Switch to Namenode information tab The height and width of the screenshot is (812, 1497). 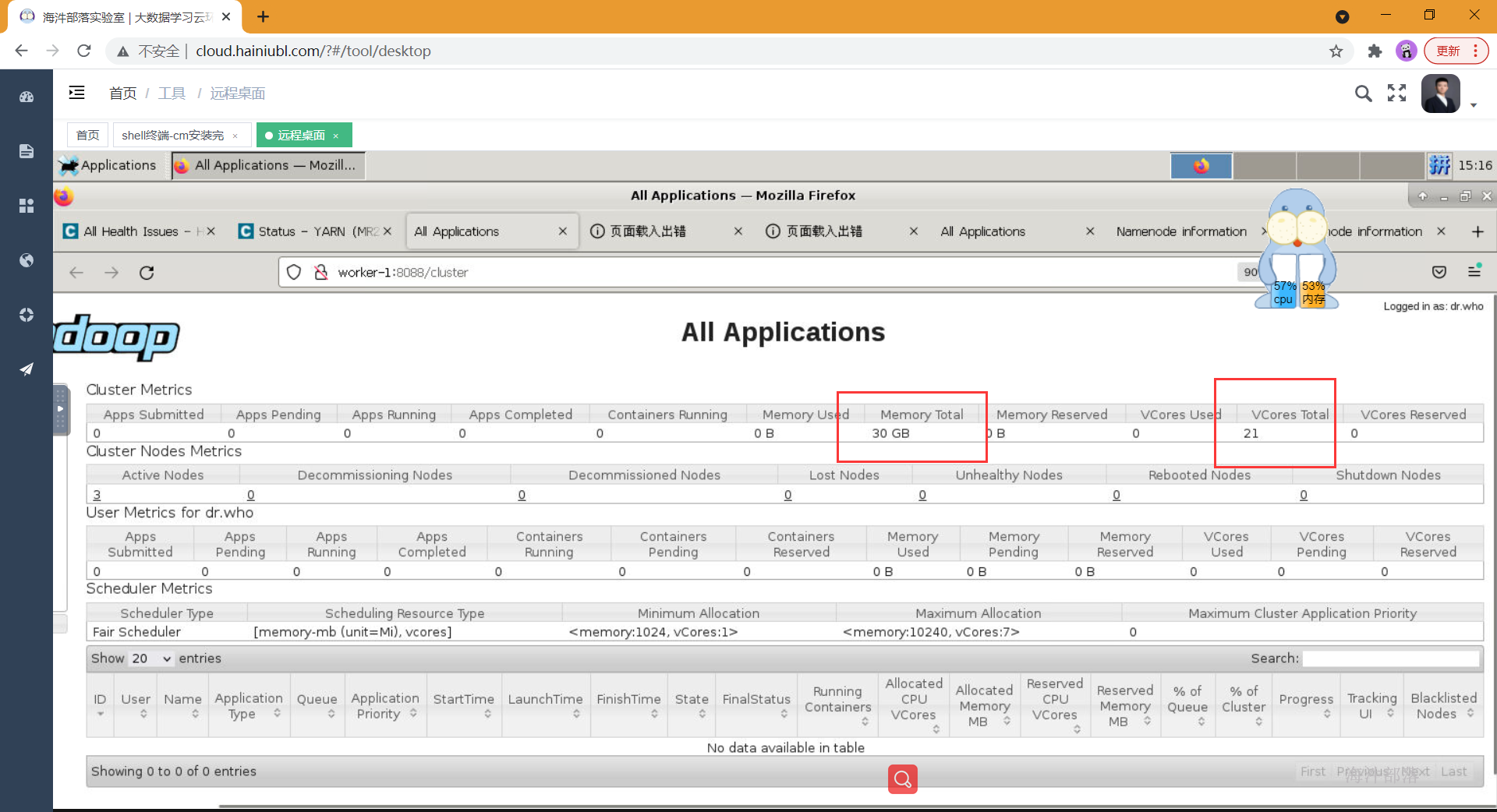point(1181,231)
